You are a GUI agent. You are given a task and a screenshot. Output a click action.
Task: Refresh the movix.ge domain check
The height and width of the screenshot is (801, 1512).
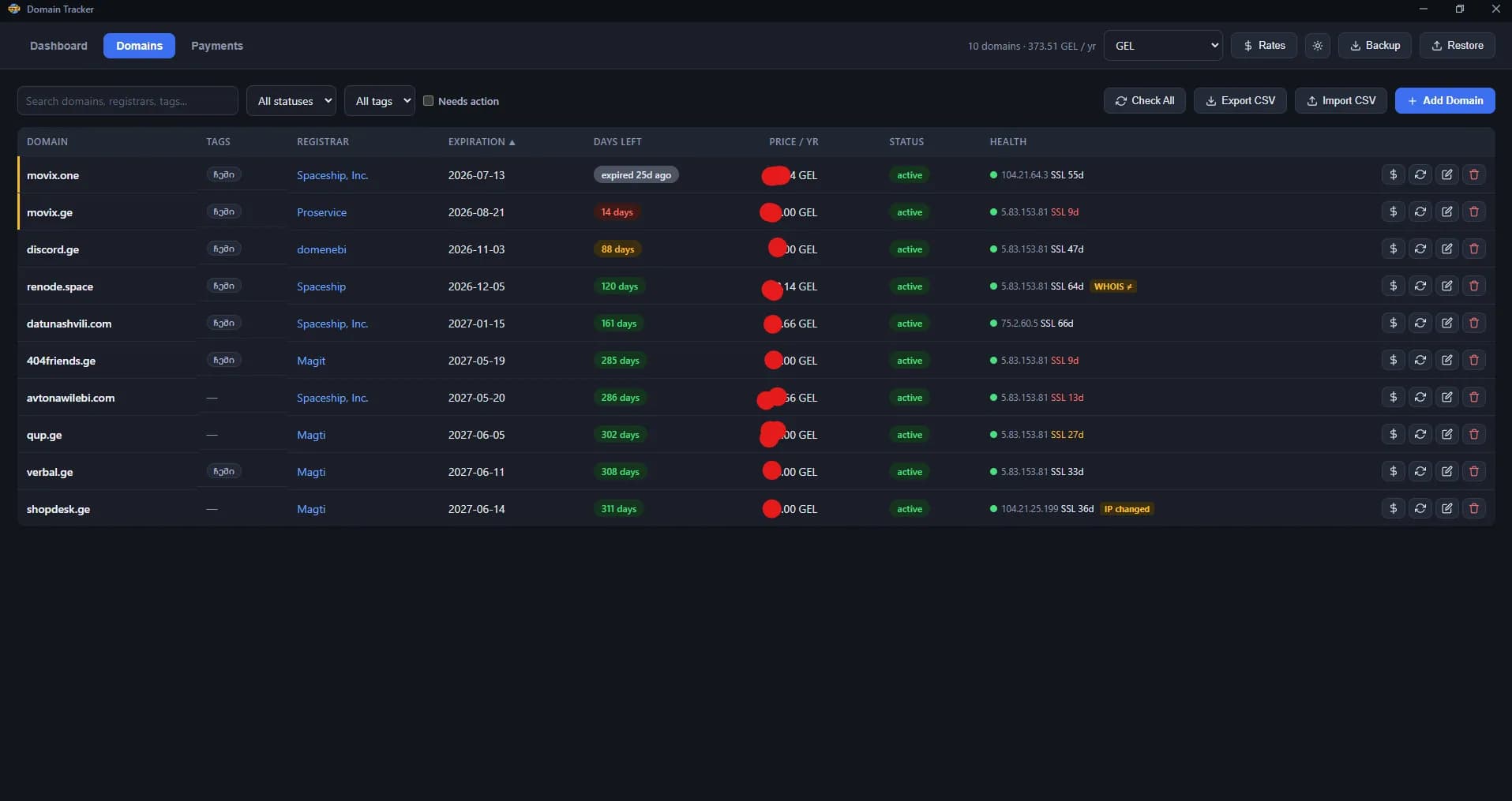[1420, 211]
